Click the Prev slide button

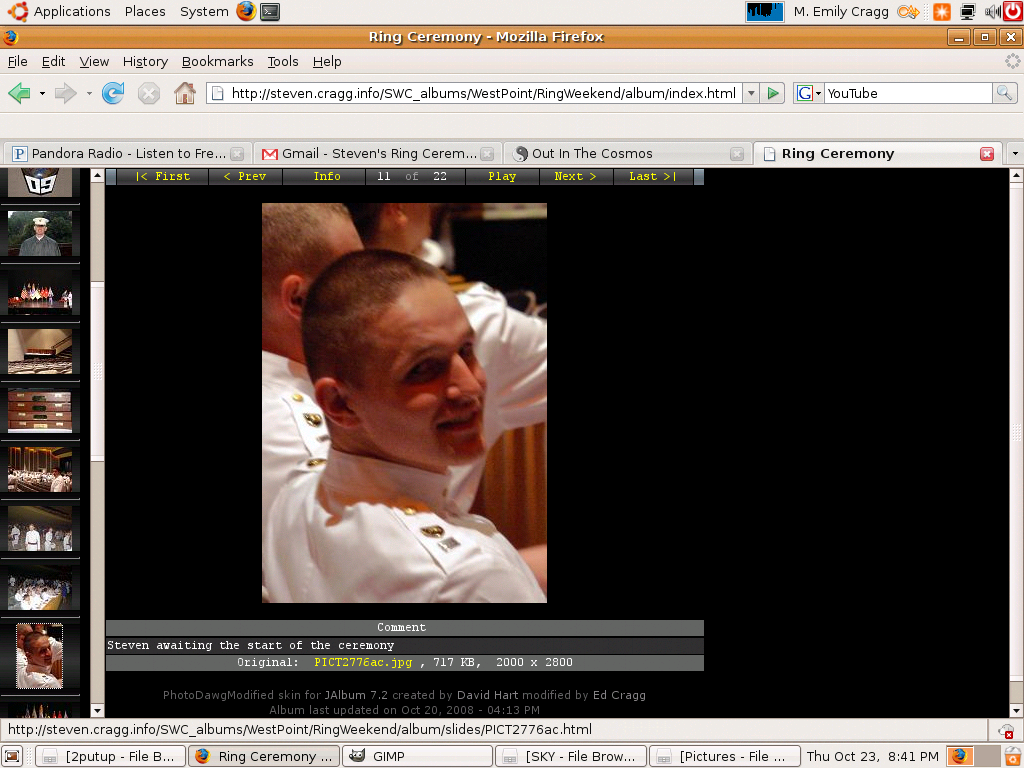click(x=245, y=176)
